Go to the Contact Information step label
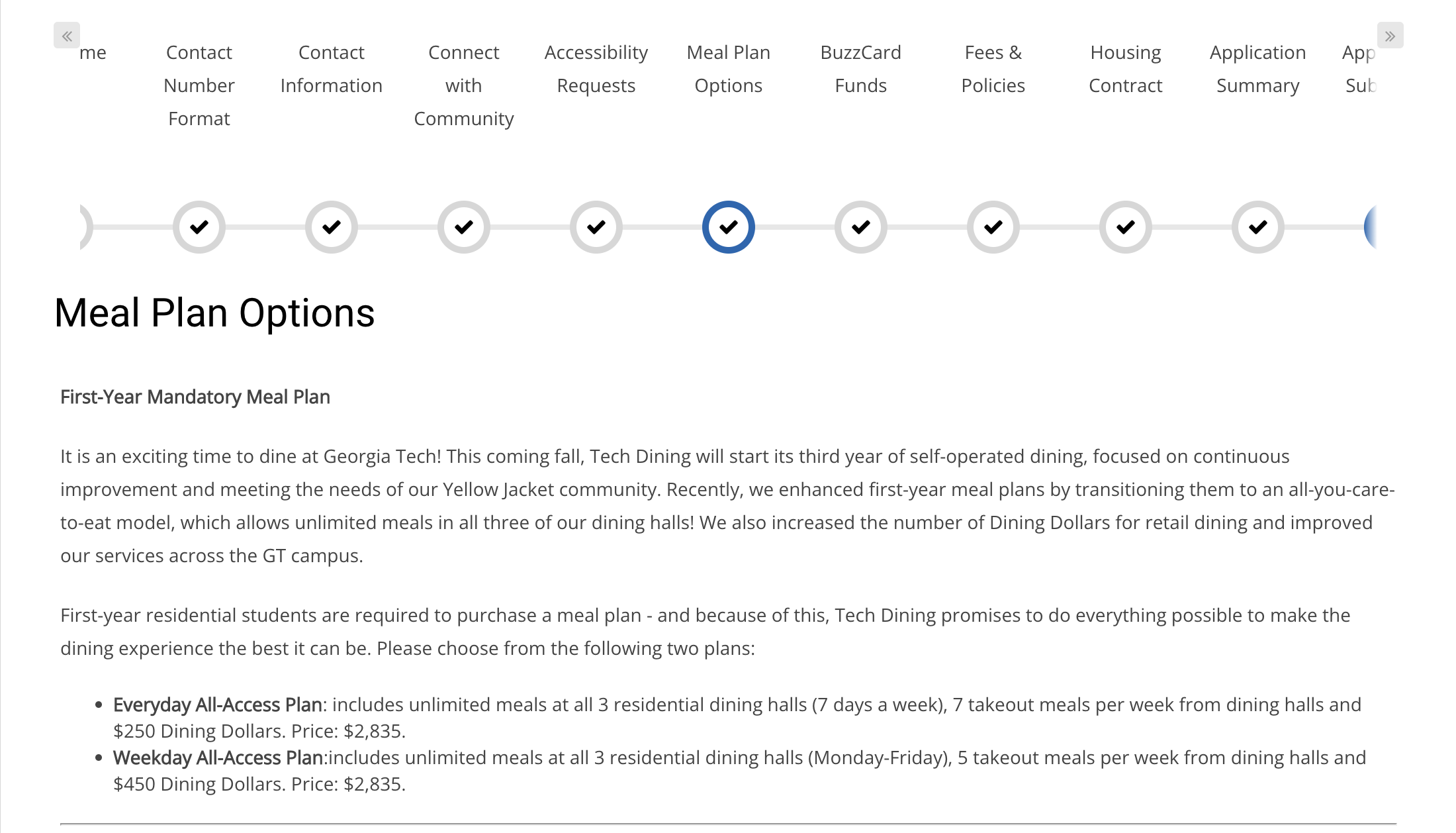The height and width of the screenshot is (833, 1456). point(331,69)
